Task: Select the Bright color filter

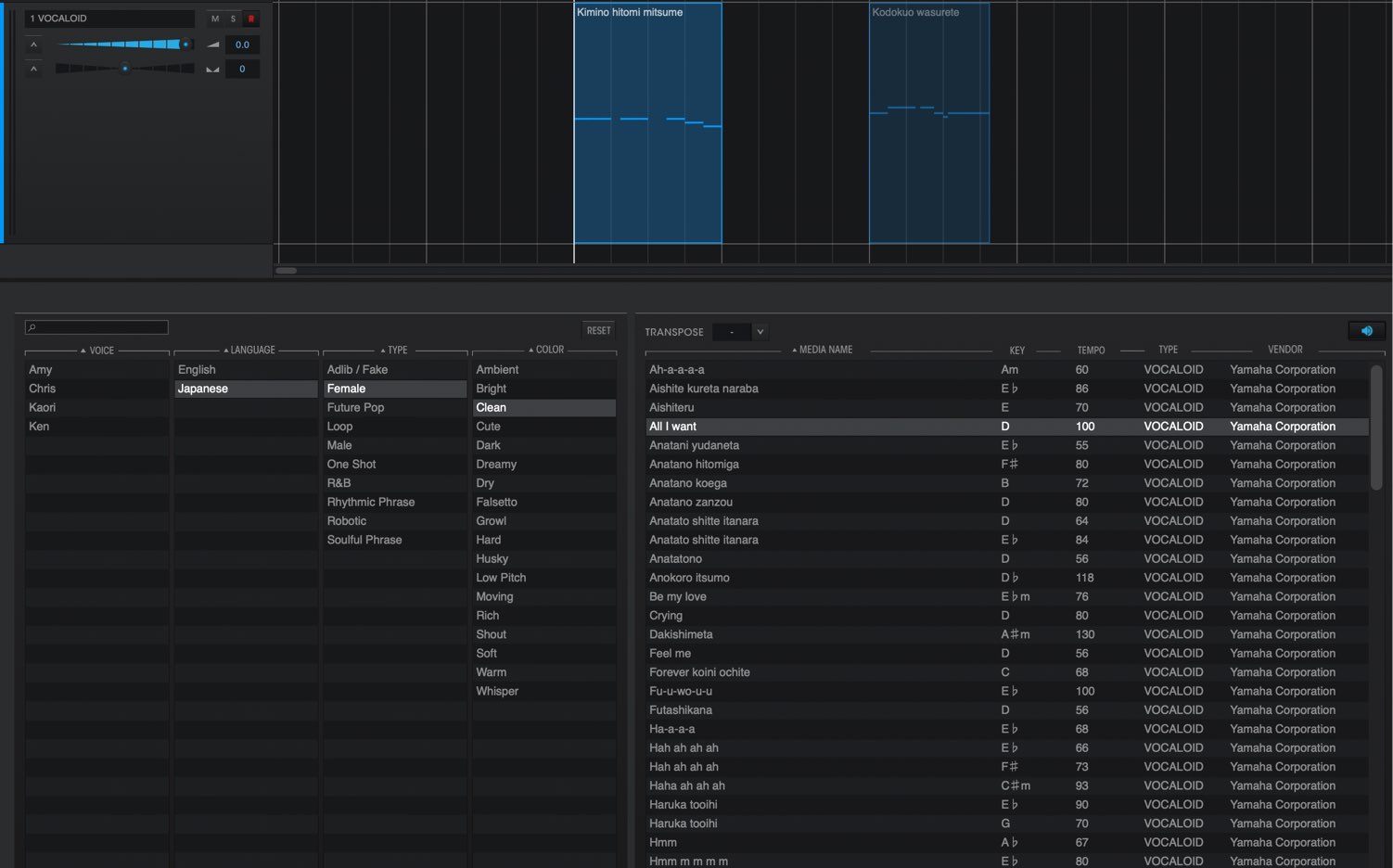Action: point(544,389)
